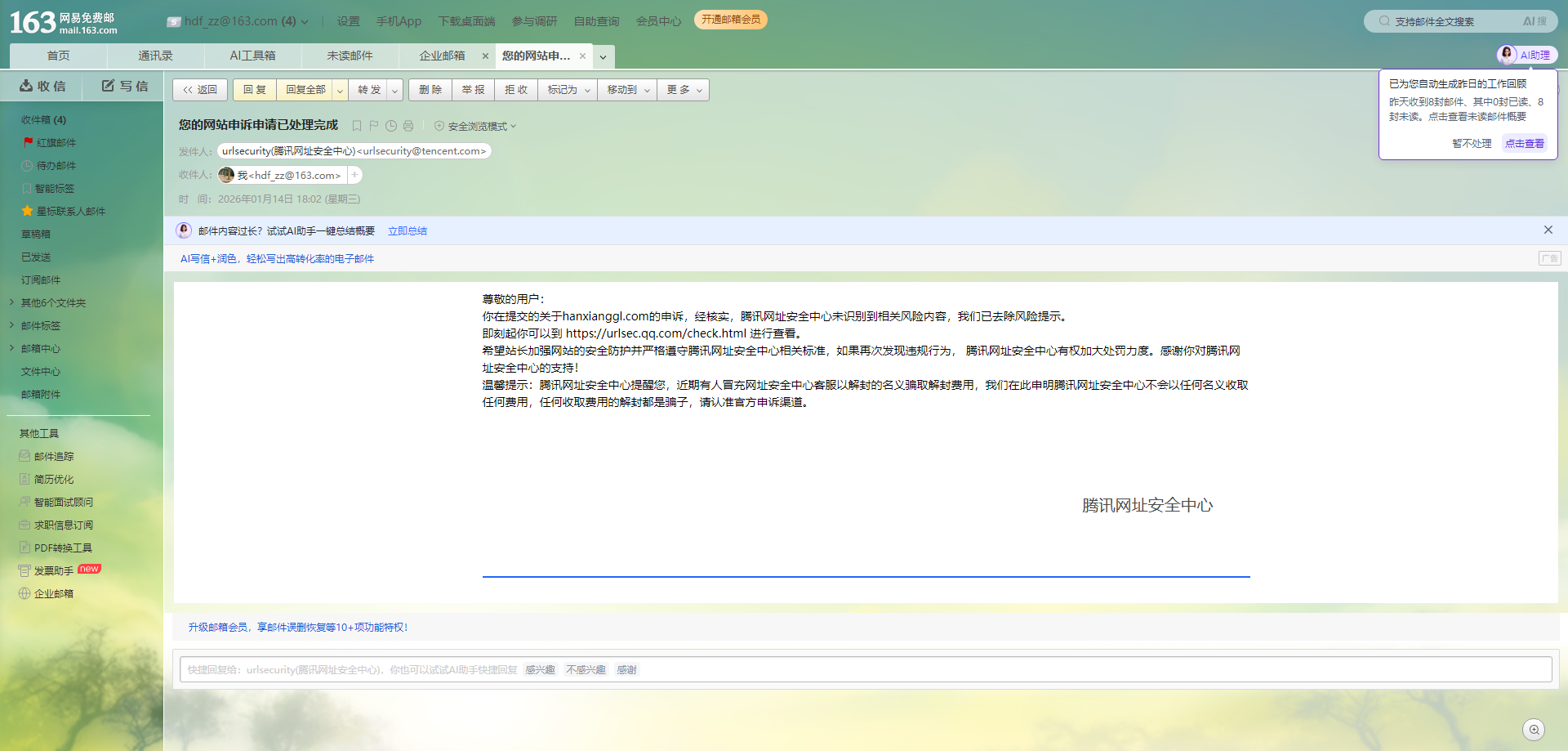The width and height of the screenshot is (1568, 751).
Task: Click the 写信 compose mail button
Action: click(x=125, y=86)
